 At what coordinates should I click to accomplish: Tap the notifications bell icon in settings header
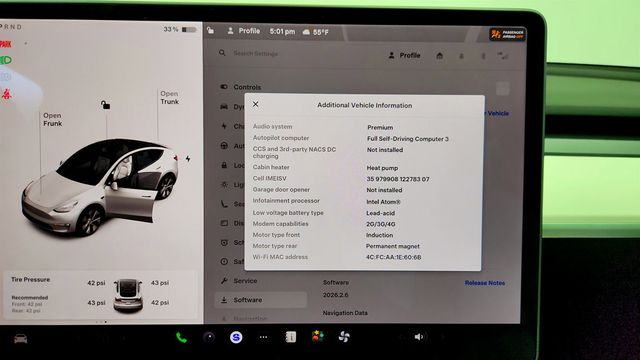coord(461,56)
